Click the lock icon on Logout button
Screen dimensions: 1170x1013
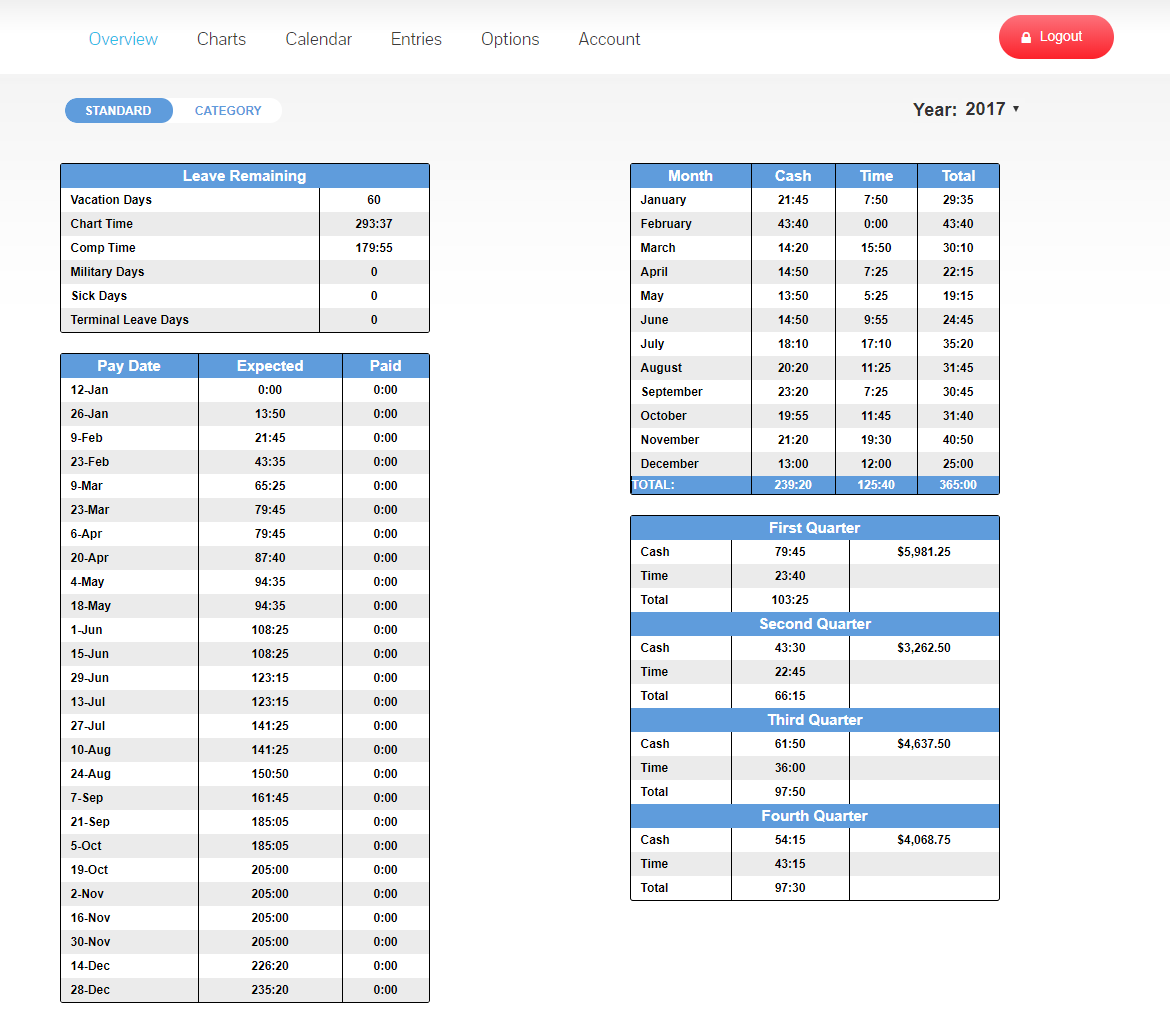click(x=1026, y=37)
